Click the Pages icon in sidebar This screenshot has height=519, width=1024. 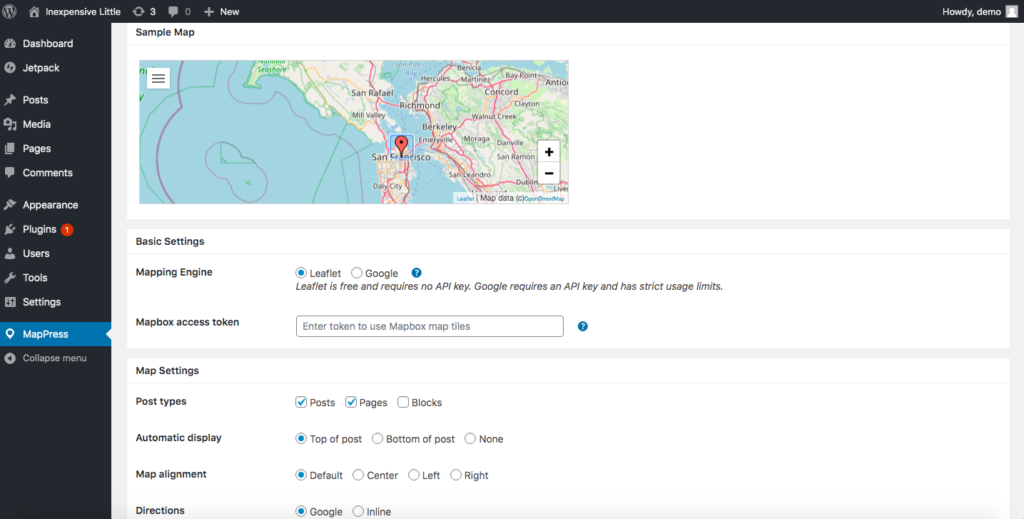tap(10, 149)
